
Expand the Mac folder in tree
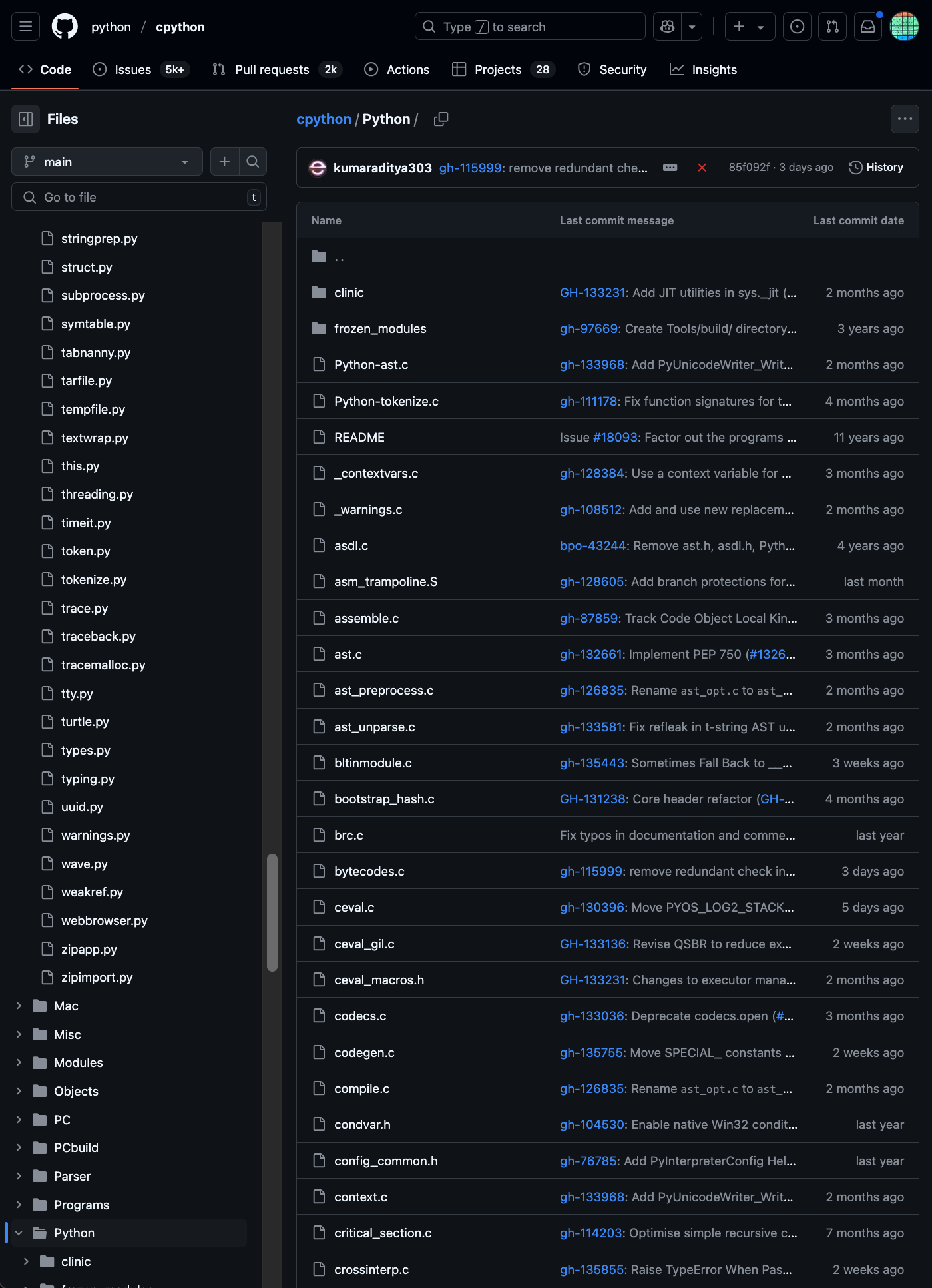tap(19, 1006)
